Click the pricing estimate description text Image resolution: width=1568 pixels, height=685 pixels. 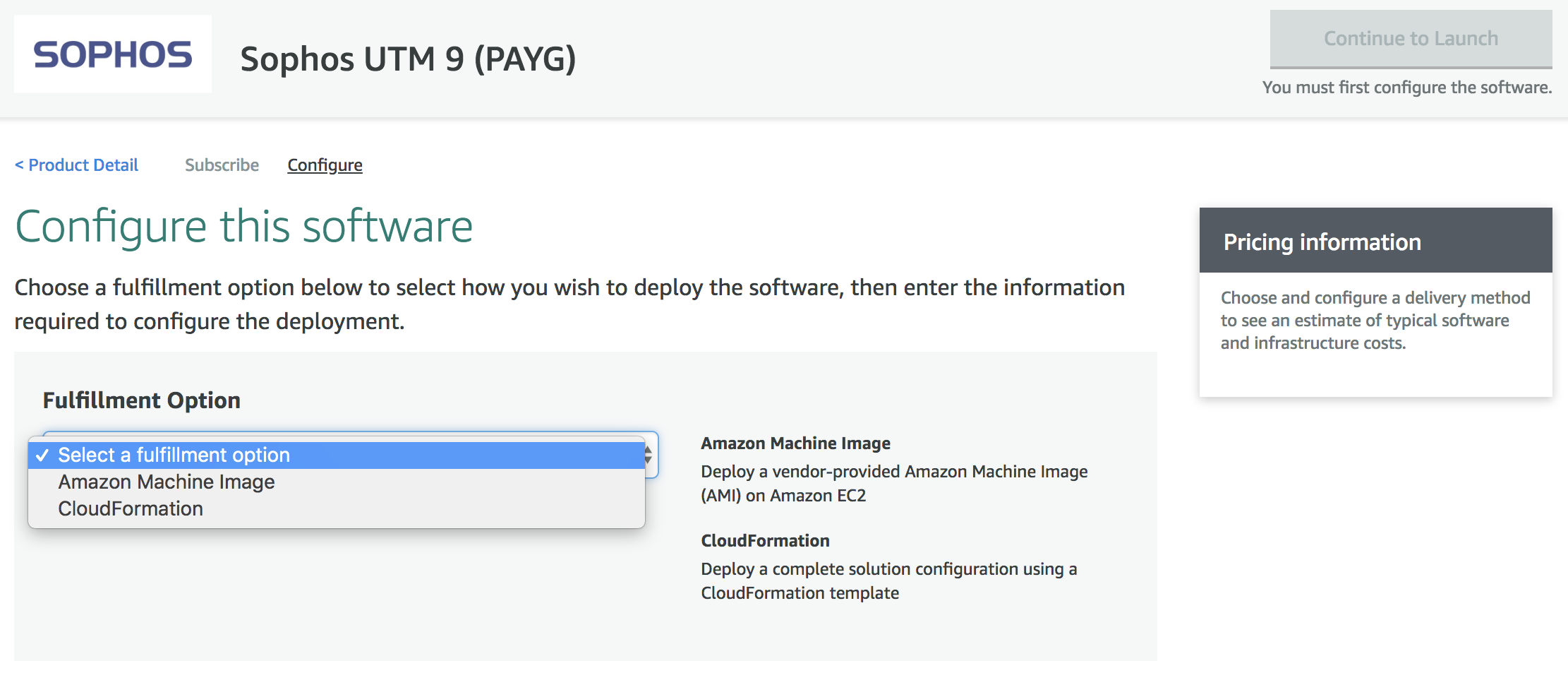coord(1375,321)
